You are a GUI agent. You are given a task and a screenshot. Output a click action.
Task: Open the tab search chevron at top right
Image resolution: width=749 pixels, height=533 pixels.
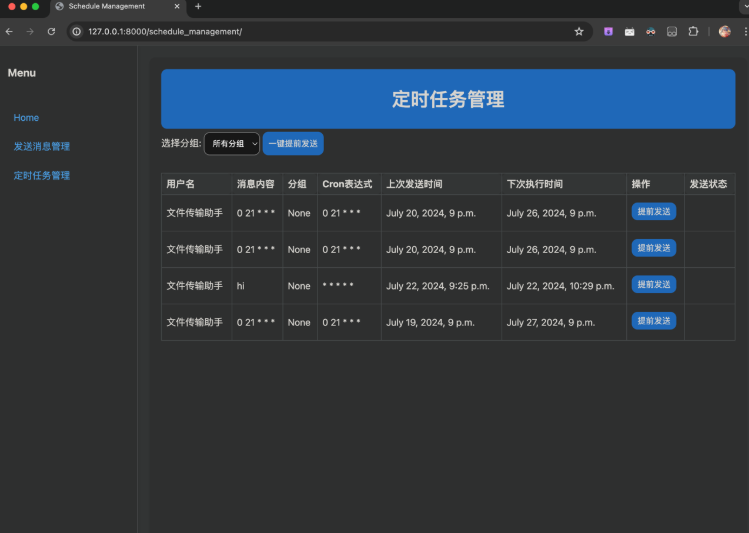[x=744, y=7]
